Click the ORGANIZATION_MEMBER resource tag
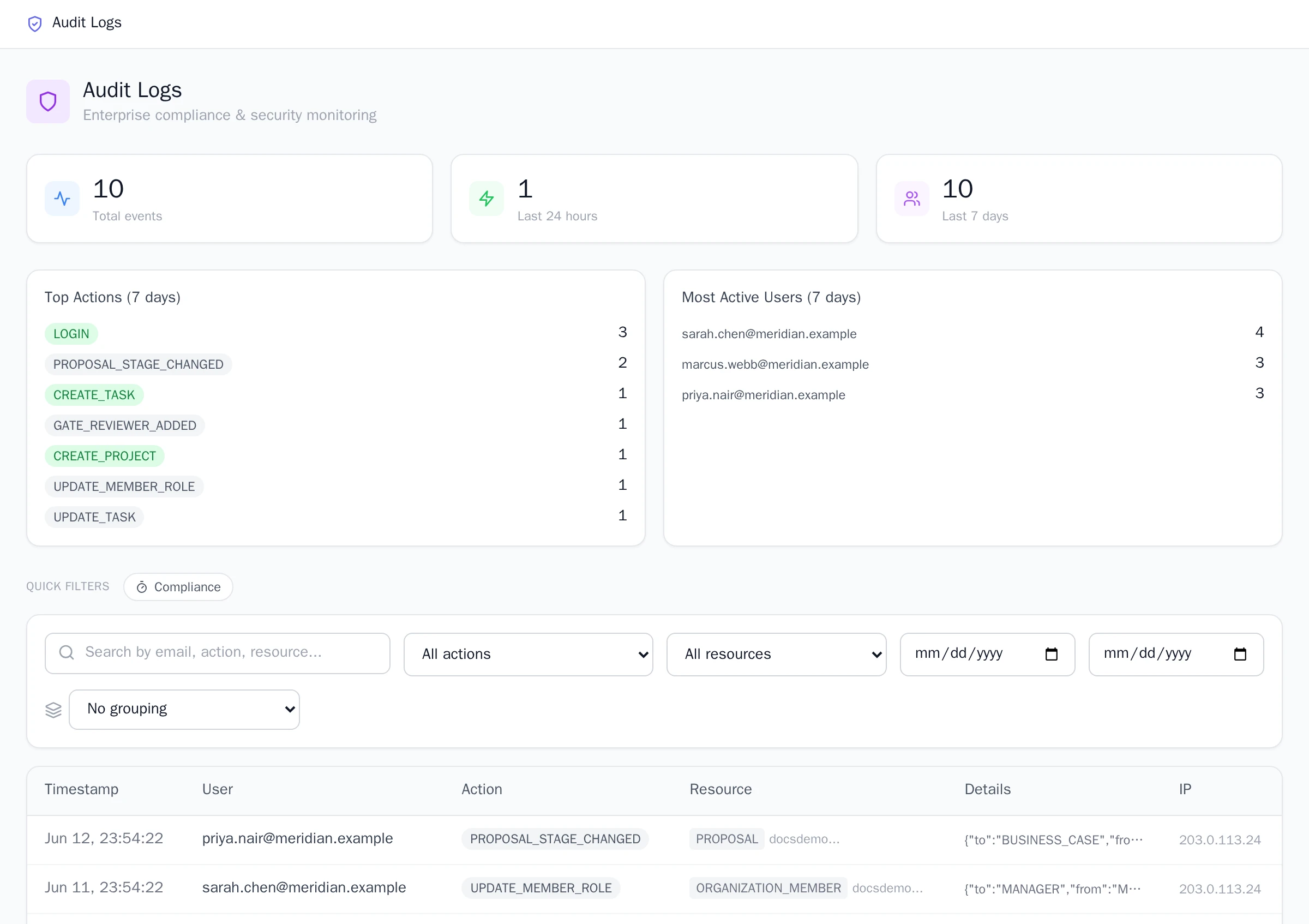The height and width of the screenshot is (924, 1309). click(768, 888)
